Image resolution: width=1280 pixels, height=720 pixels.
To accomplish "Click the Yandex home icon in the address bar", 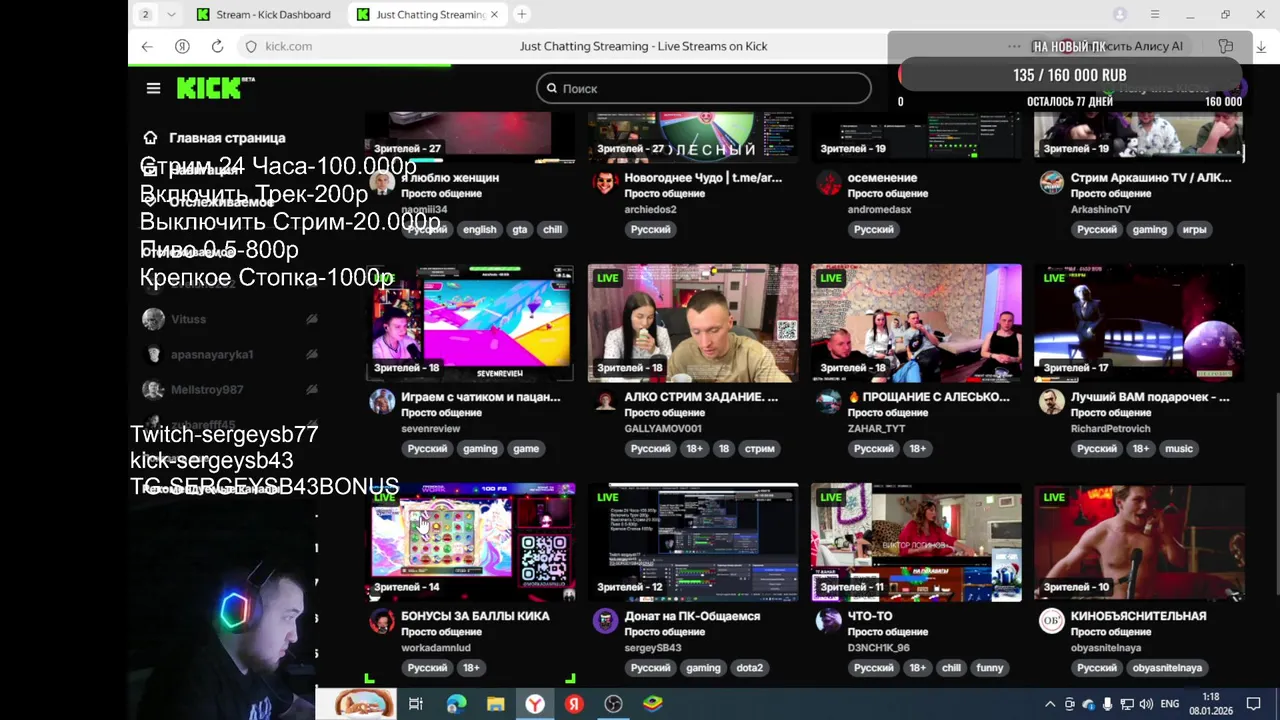I will coord(182,46).
